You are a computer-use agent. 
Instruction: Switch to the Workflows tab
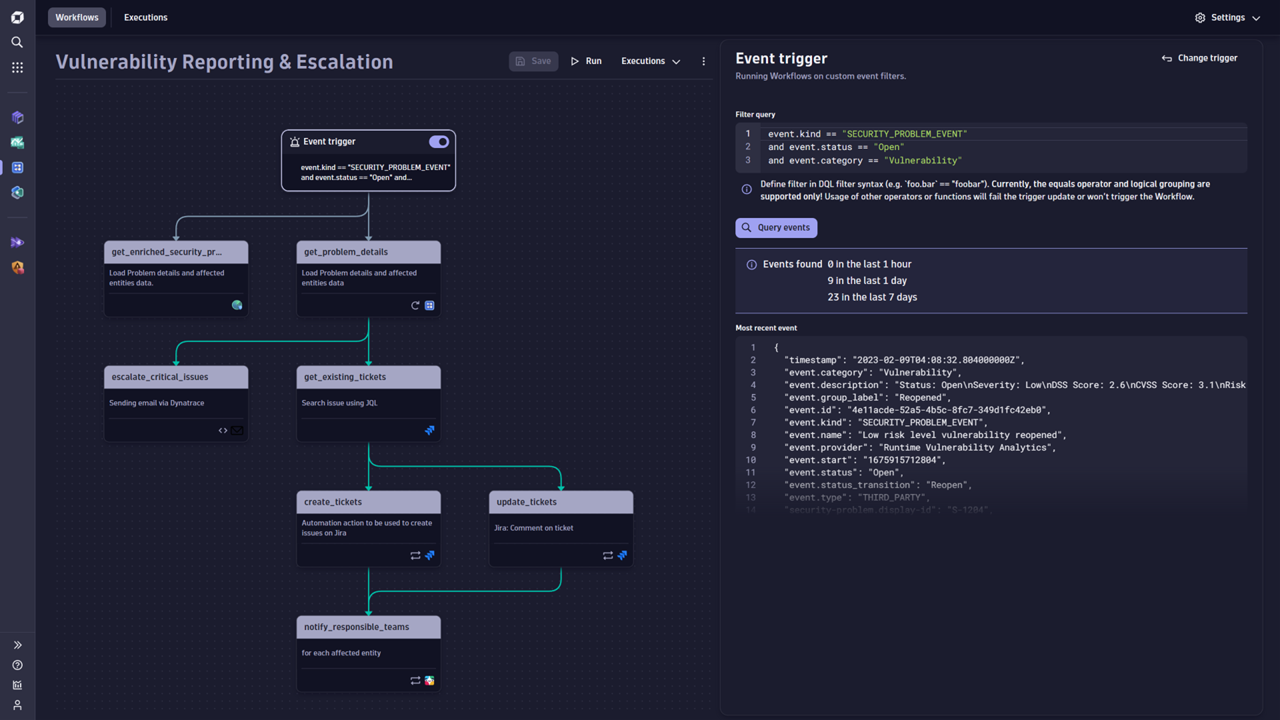coord(77,18)
